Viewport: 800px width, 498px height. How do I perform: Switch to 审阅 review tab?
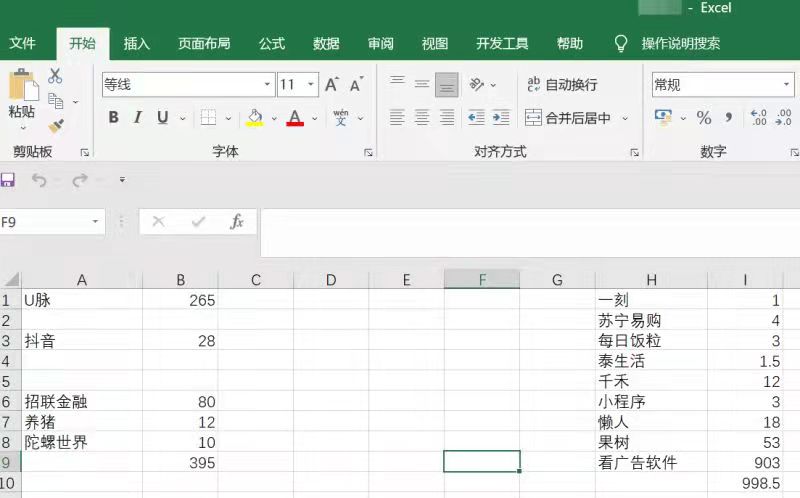381,43
